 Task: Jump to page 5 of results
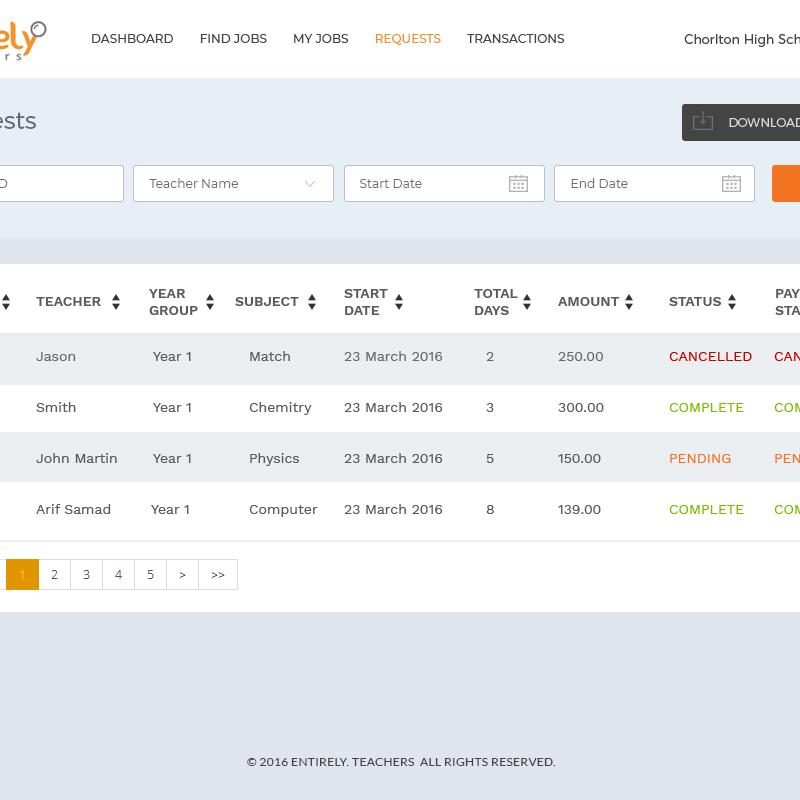(x=150, y=575)
